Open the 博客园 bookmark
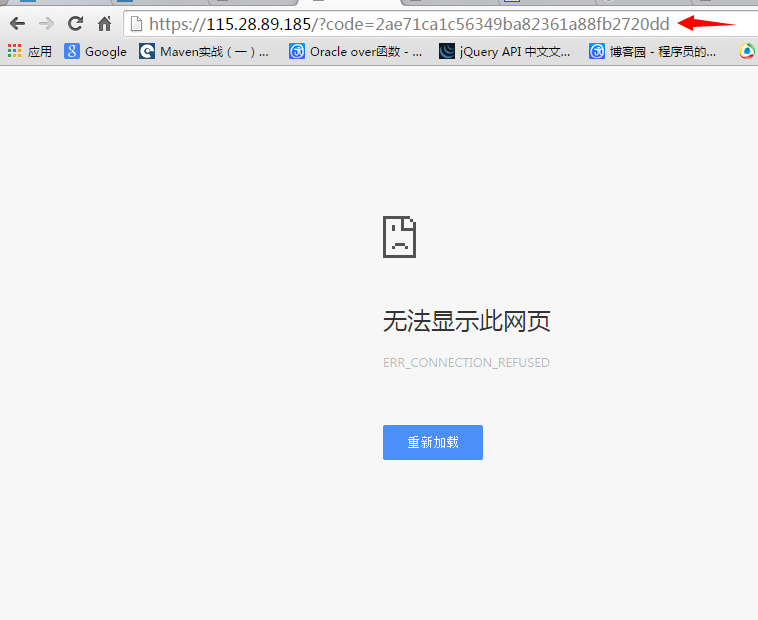758x620 pixels. [x=653, y=52]
